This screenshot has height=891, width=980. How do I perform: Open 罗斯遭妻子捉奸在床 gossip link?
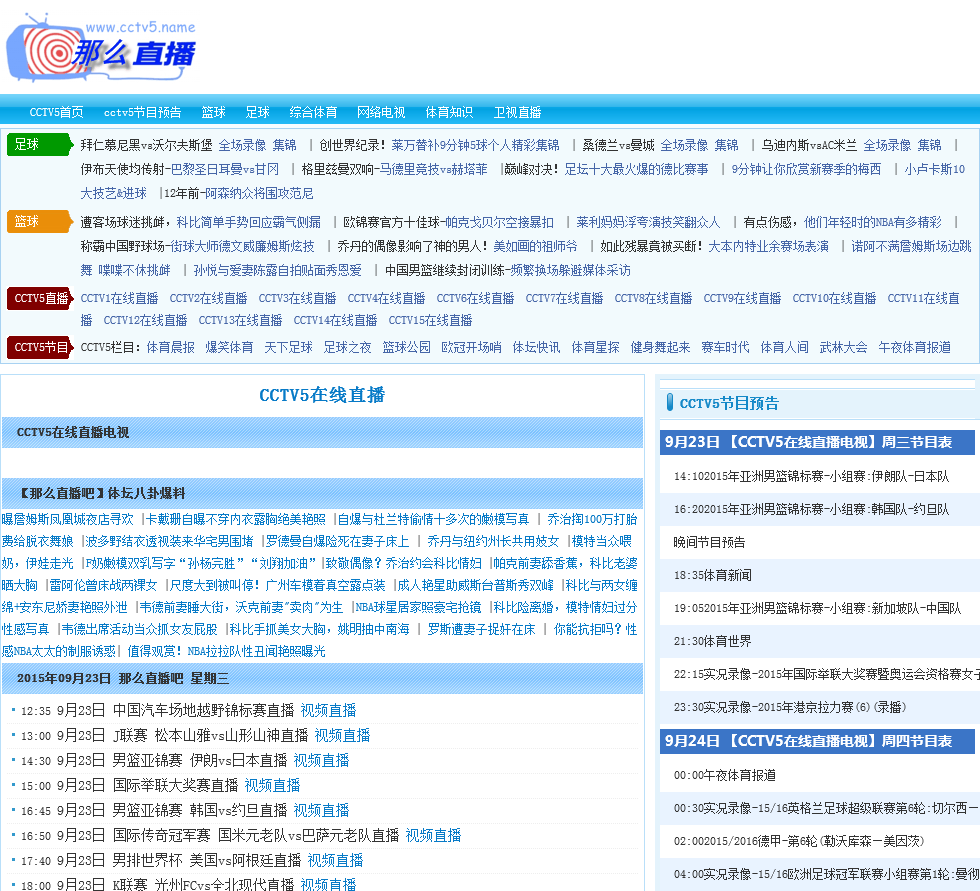[x=481, y=629]
